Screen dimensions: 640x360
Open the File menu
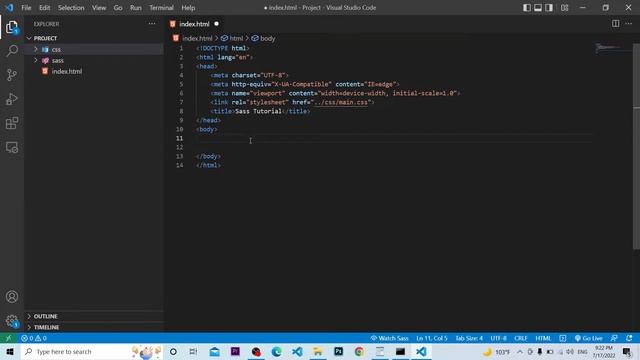click(26, 8)
